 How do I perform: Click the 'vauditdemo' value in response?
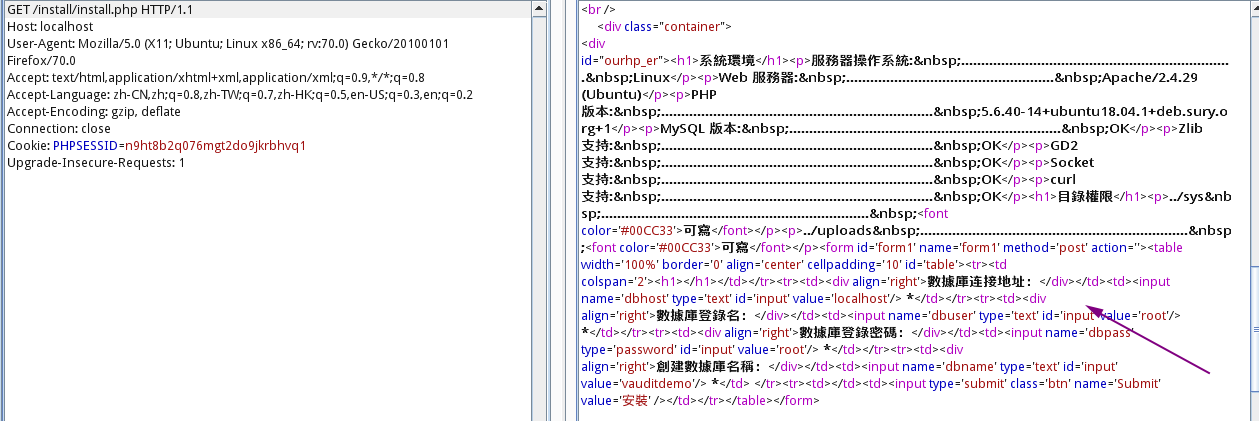[642, 384]
